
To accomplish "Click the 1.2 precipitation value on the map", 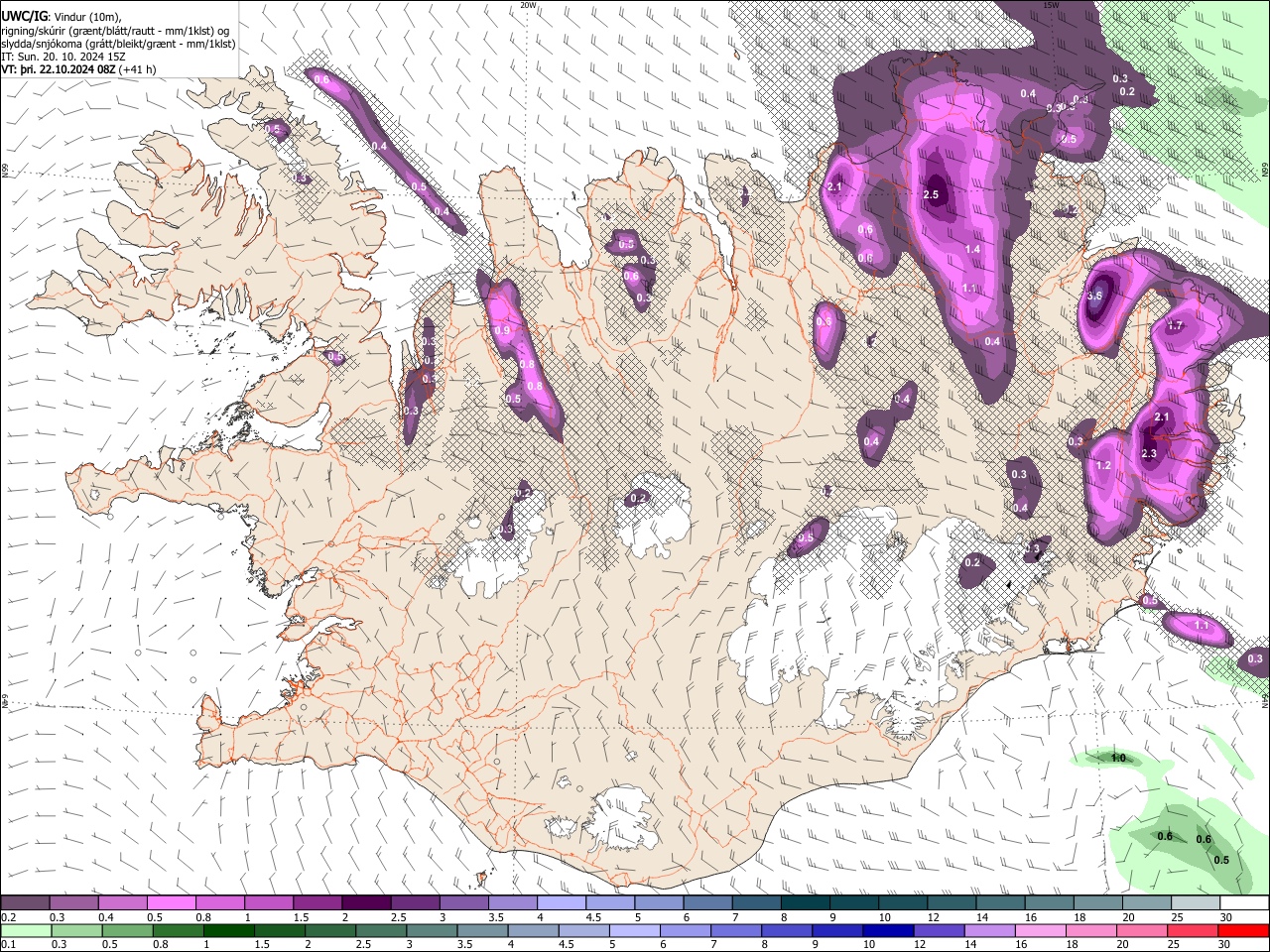I will (x=1103, y=465).
